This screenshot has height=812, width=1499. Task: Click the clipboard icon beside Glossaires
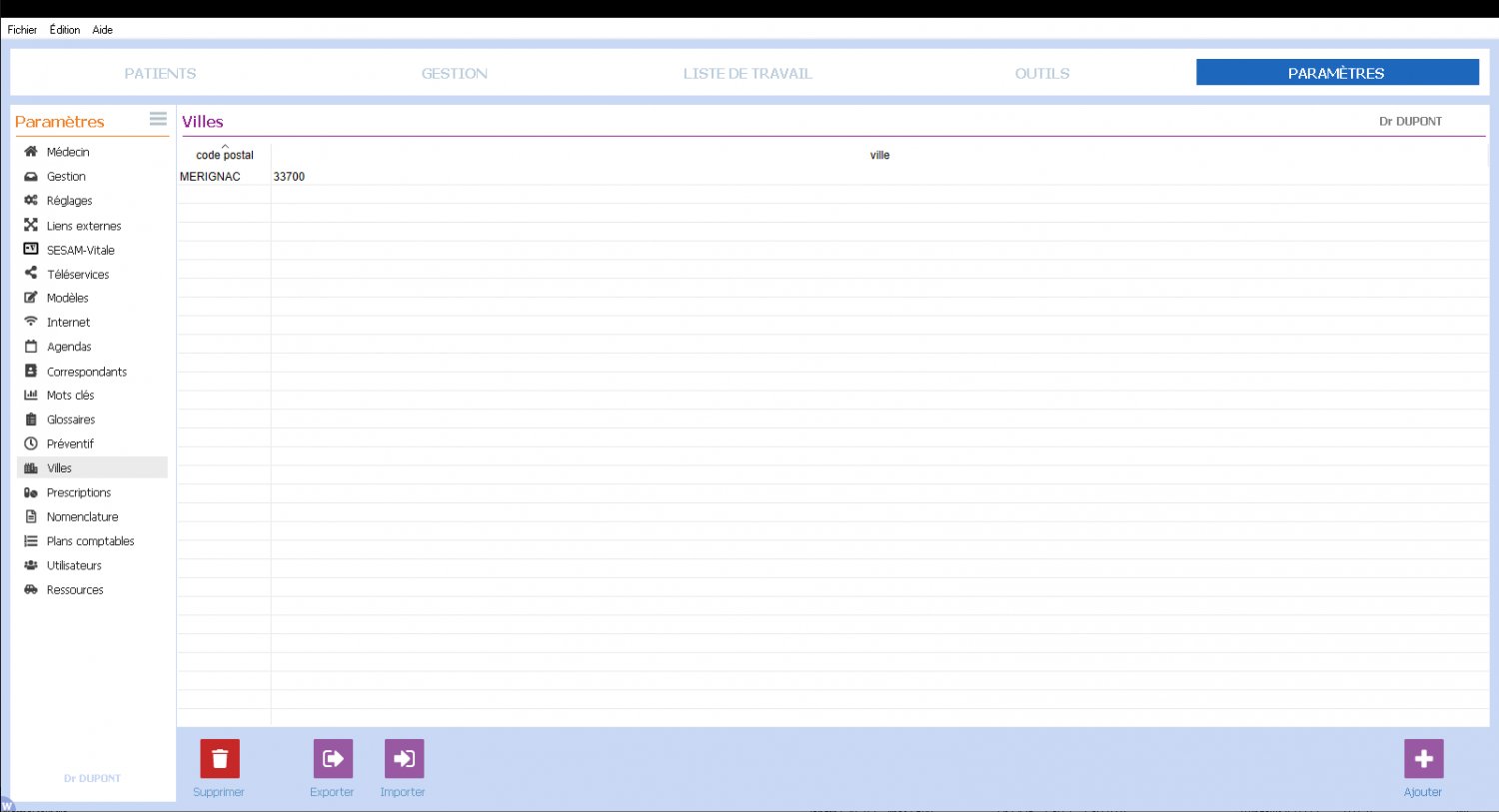31,419
